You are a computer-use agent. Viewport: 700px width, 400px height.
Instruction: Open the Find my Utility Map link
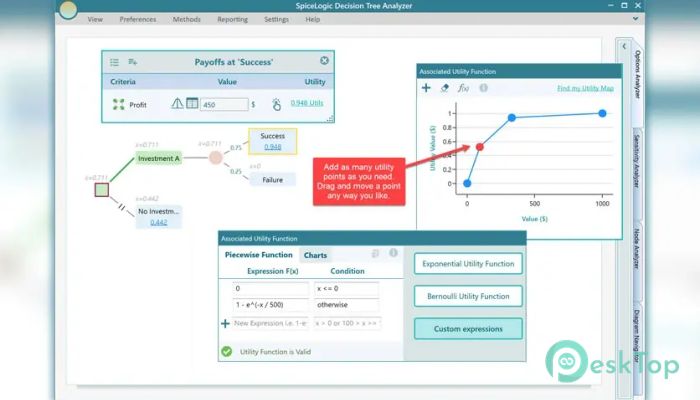coord(585,88)
